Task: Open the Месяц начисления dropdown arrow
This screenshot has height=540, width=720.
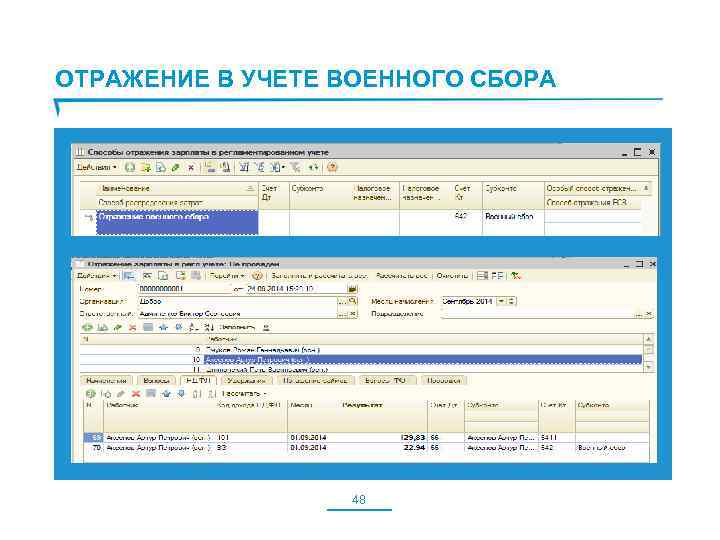Action: tap(502, 302)
